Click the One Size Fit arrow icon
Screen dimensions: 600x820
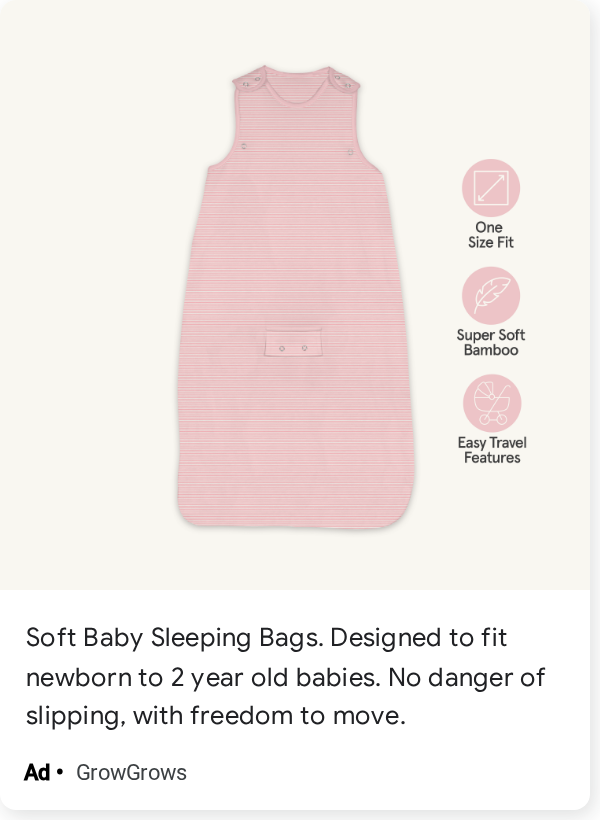tap(491, 188)
